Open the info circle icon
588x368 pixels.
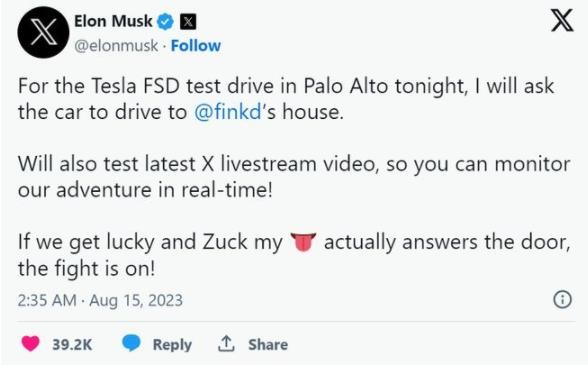pos(562,299)
